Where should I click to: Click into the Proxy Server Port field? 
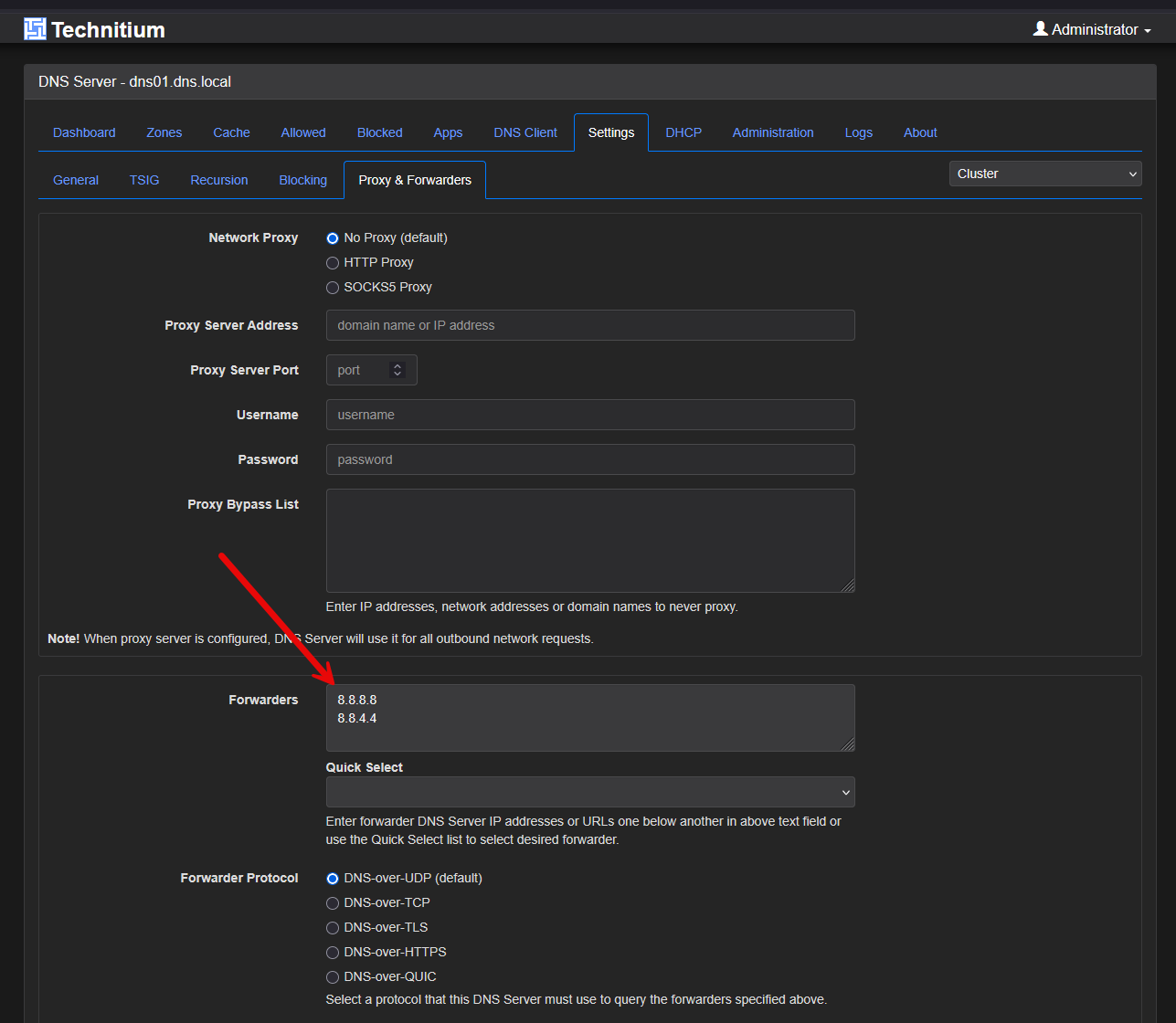(x=372, y=370)
